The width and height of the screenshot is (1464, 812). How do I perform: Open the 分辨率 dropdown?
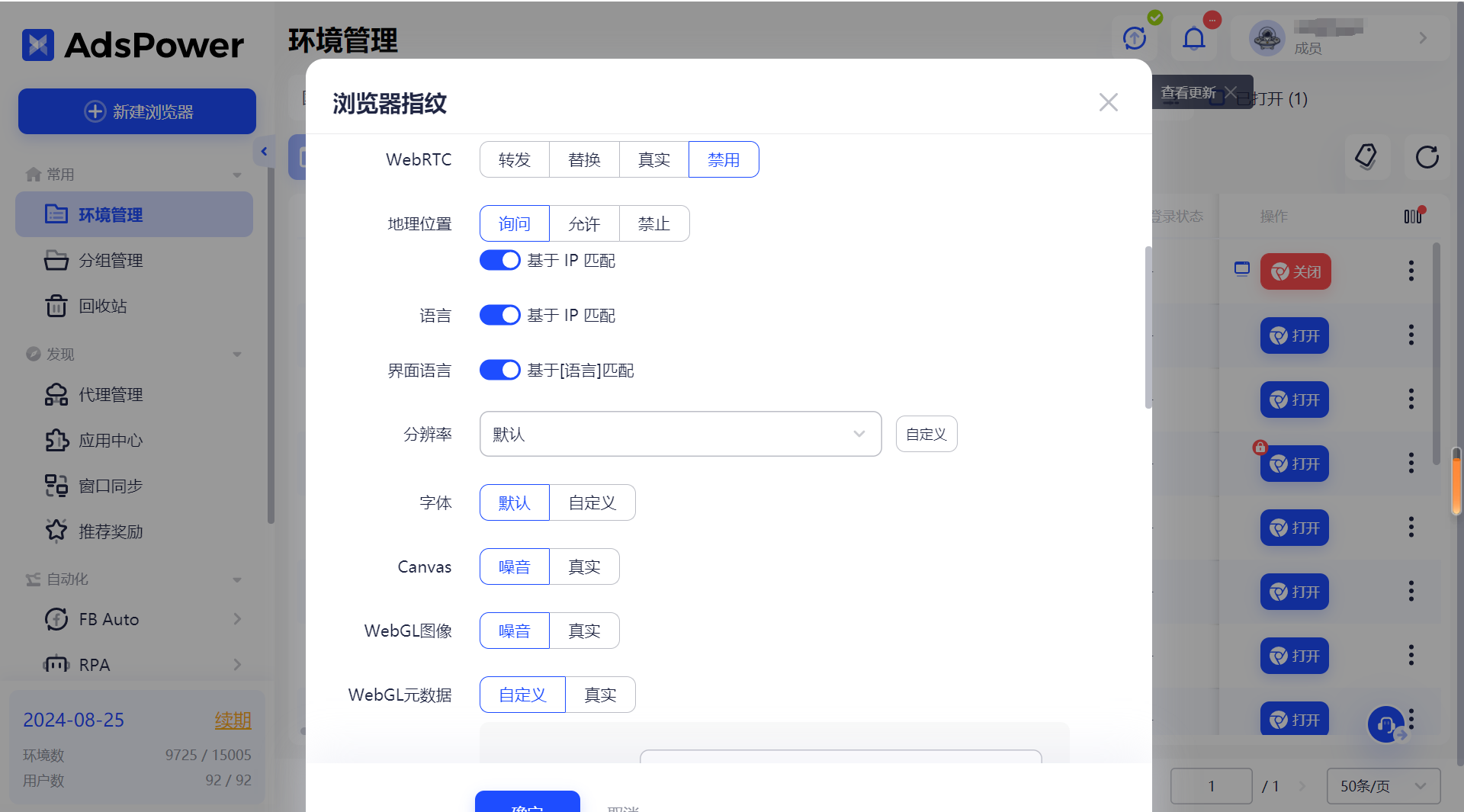click(680, 434)
